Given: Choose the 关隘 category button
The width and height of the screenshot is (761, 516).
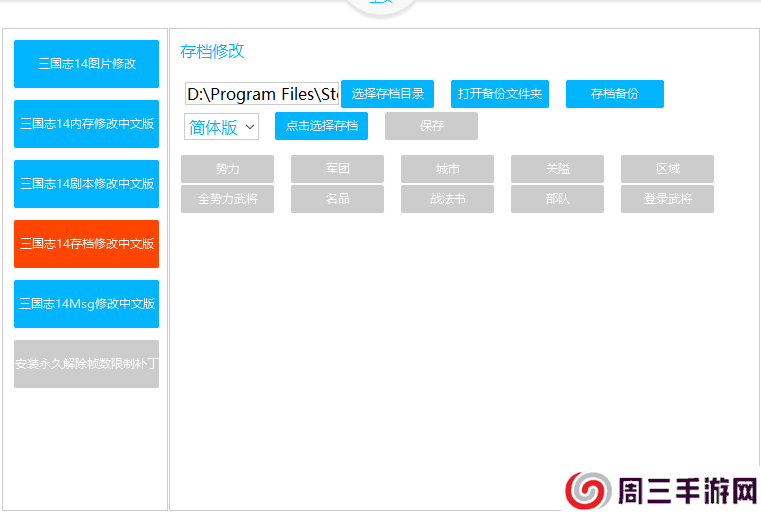Looking at the screenshot, I should (557, 169).
